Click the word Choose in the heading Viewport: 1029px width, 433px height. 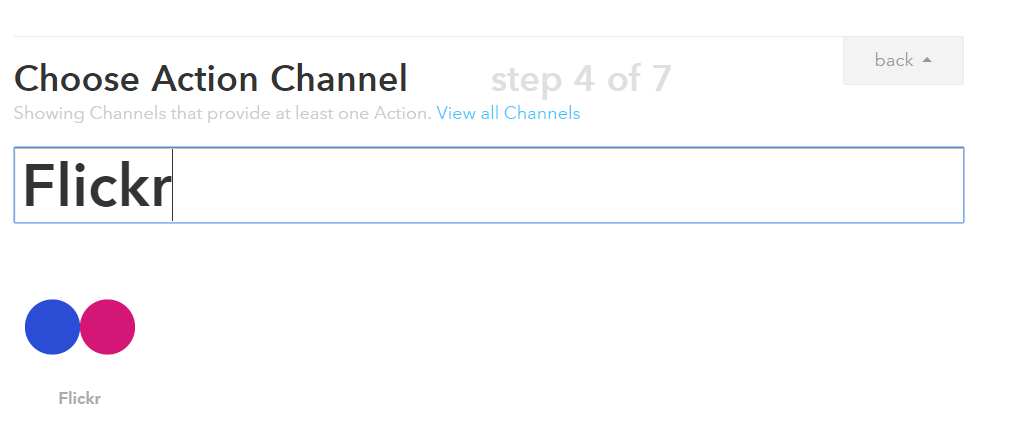(x=77, y=78)
